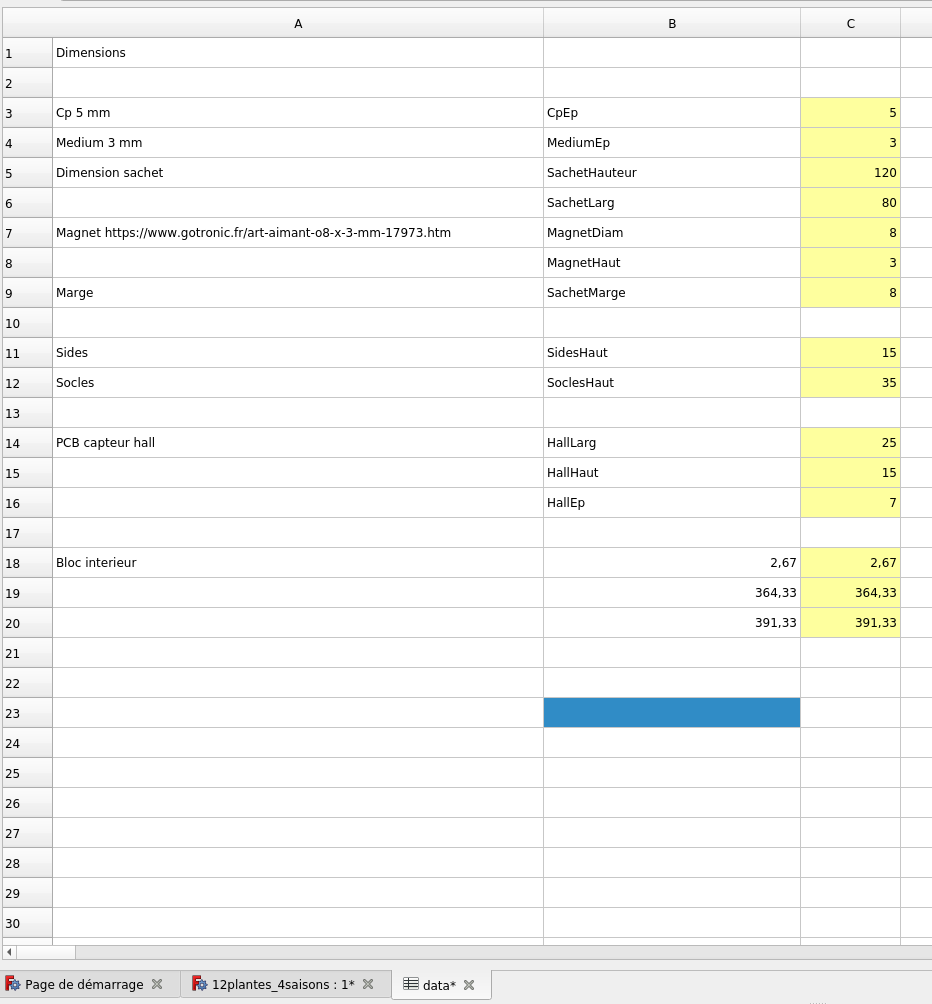Select the 'Bloc interieur' cell
The image size is (932, 1004).
click(298, 563)
